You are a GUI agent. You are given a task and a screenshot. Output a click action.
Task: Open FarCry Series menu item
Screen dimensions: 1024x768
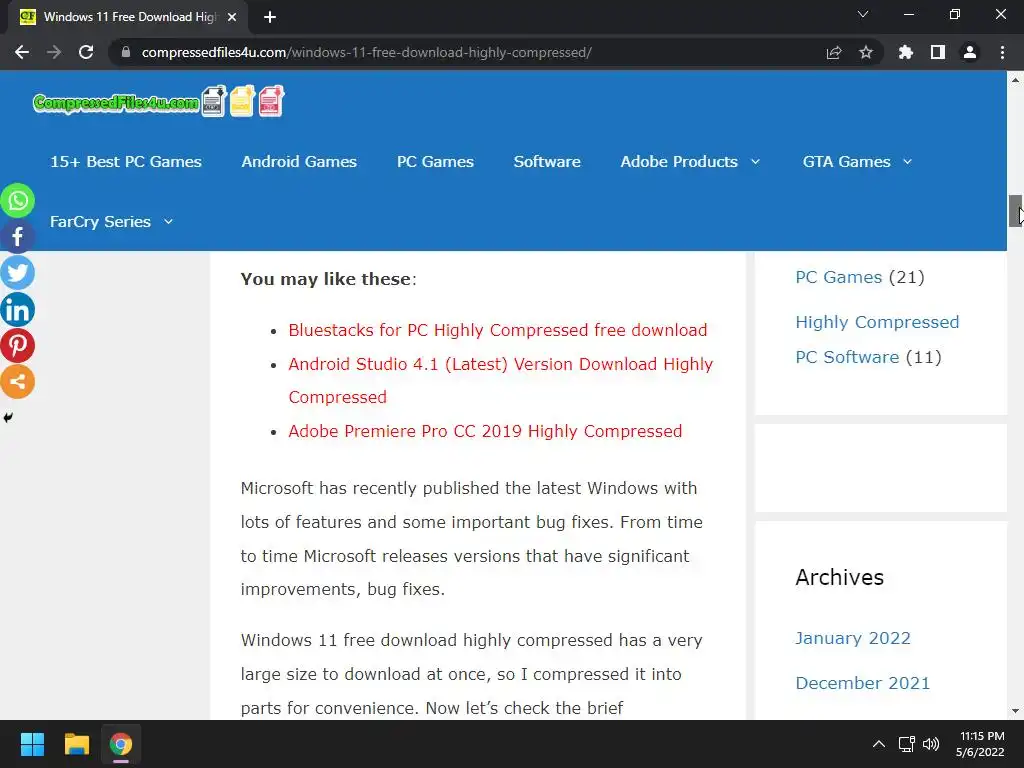pos(101,221)
